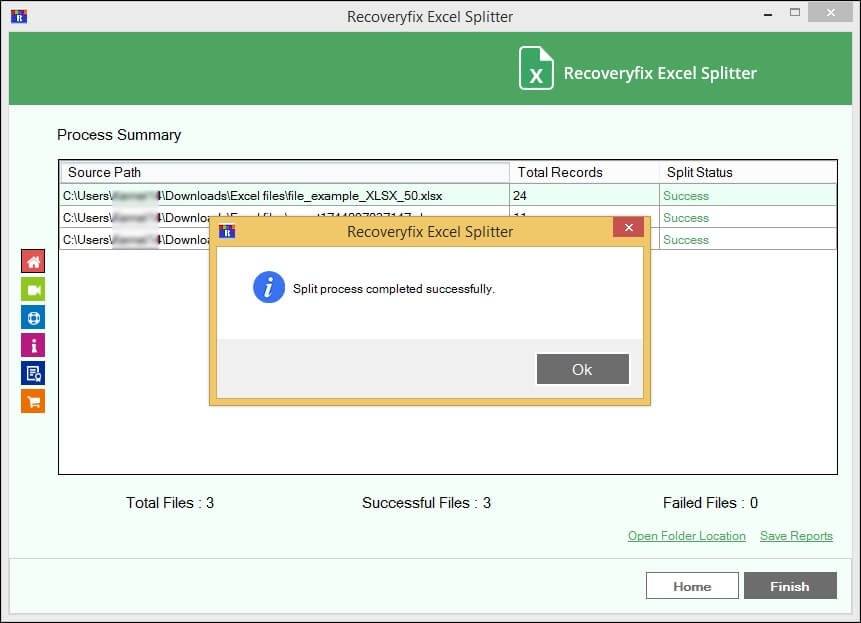Click the Save Reports link

coord(796,536)
